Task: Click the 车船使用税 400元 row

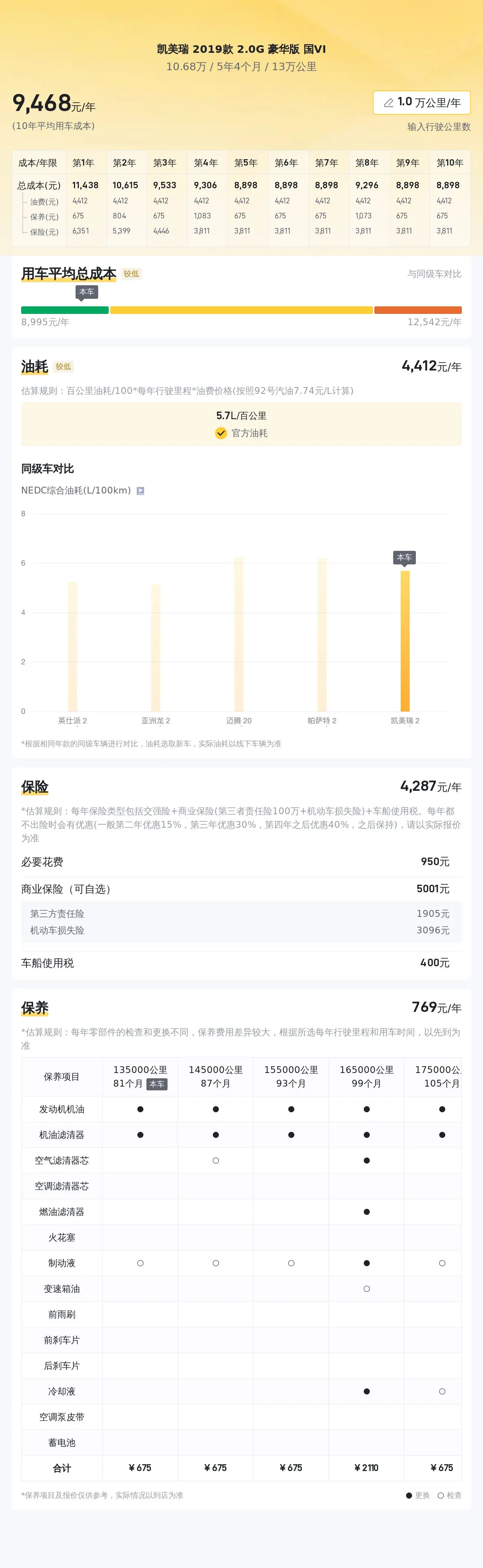Action: pos(241,963)
